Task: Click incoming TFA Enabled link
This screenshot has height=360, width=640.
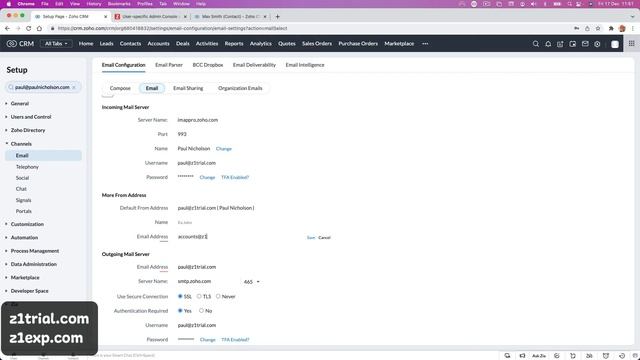Action: click(x=235, y=178)
